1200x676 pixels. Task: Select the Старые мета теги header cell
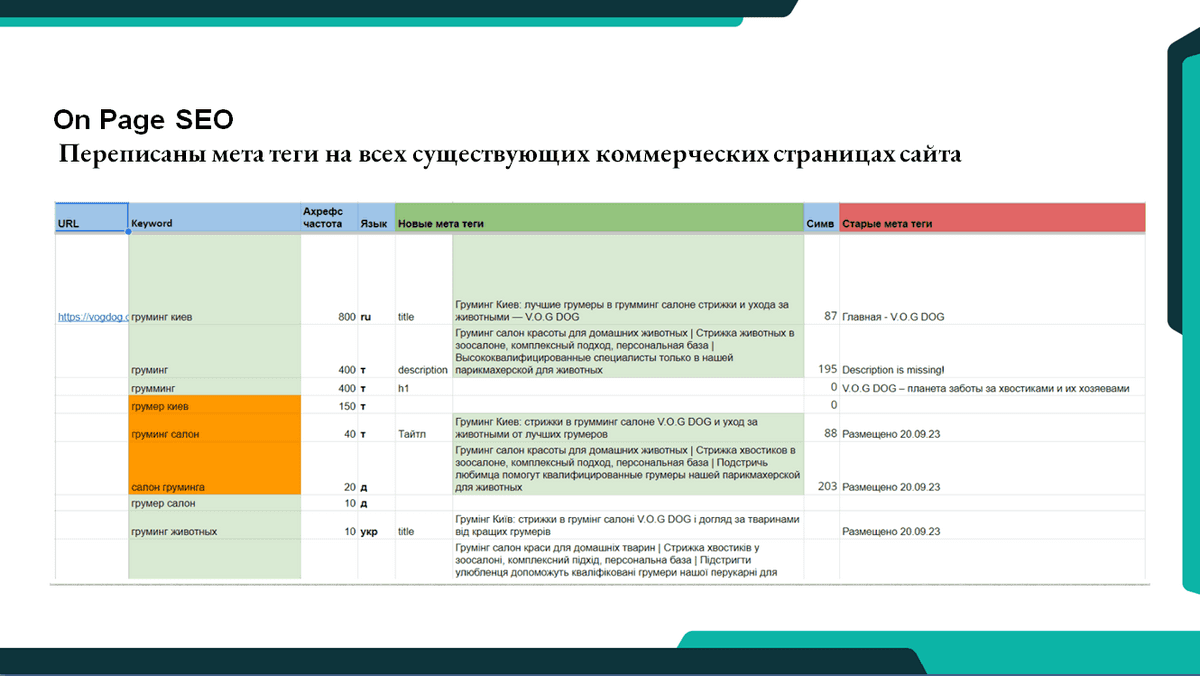[x=992, y=219]
